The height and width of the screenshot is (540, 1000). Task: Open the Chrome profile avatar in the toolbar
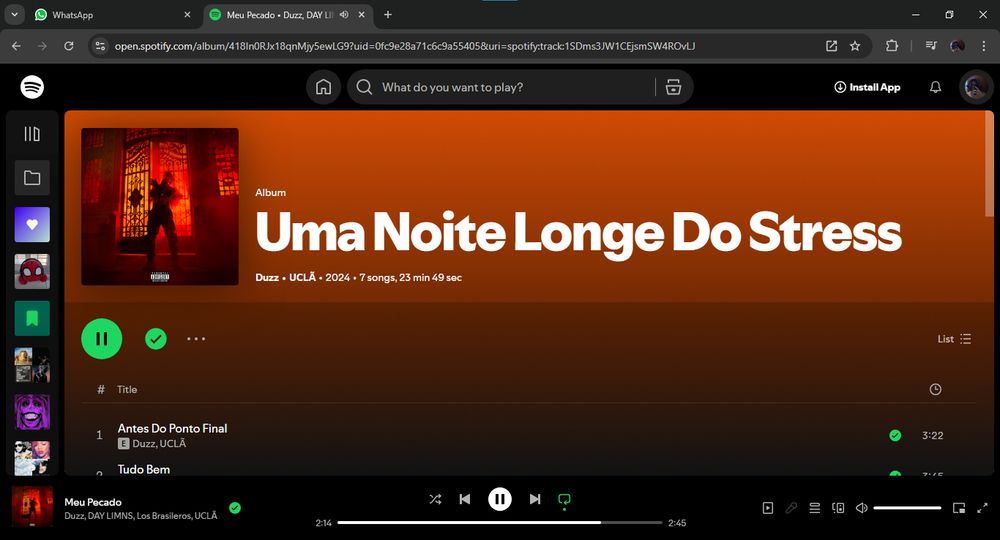tap(957, 46)
